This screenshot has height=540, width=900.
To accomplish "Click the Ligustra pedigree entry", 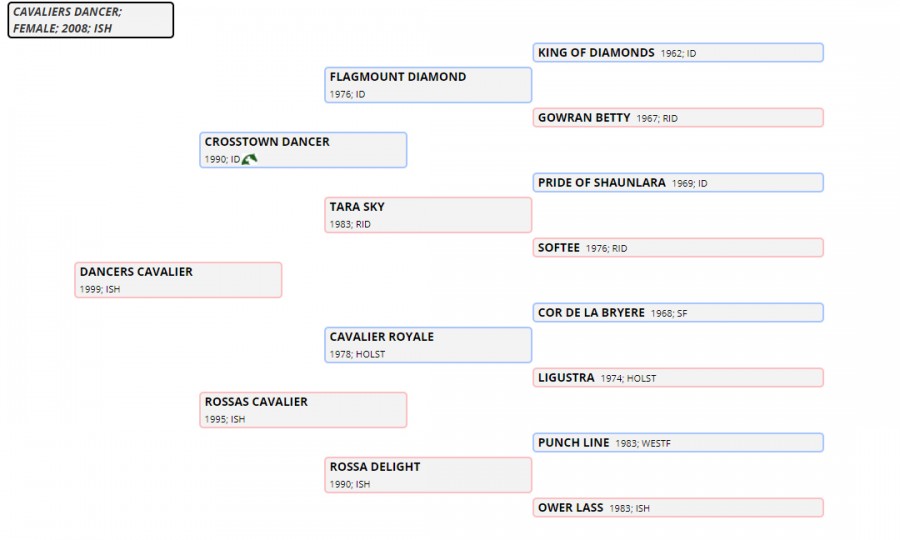I will click(678, 378).
